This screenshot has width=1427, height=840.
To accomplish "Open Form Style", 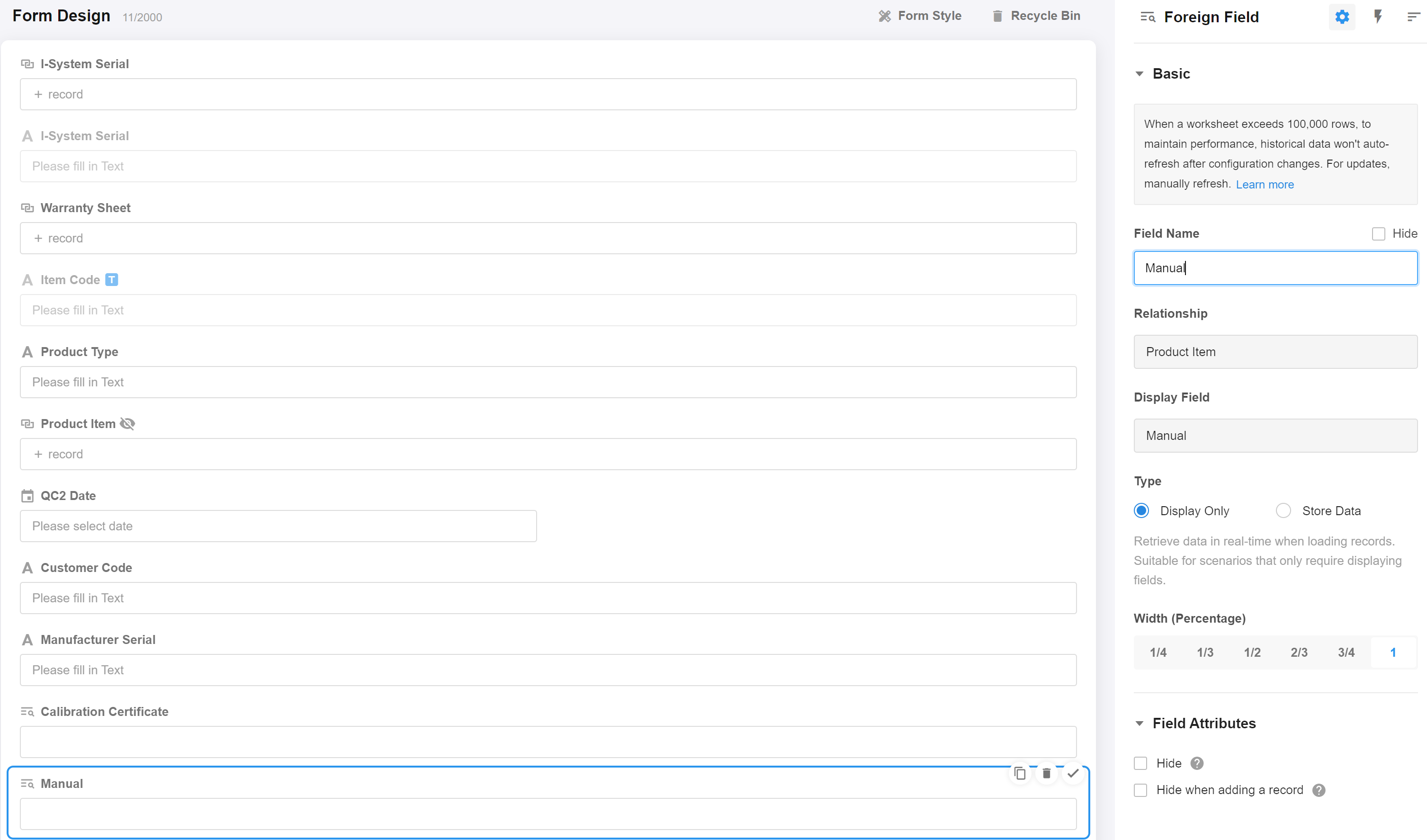I will (x=920, y=16).
